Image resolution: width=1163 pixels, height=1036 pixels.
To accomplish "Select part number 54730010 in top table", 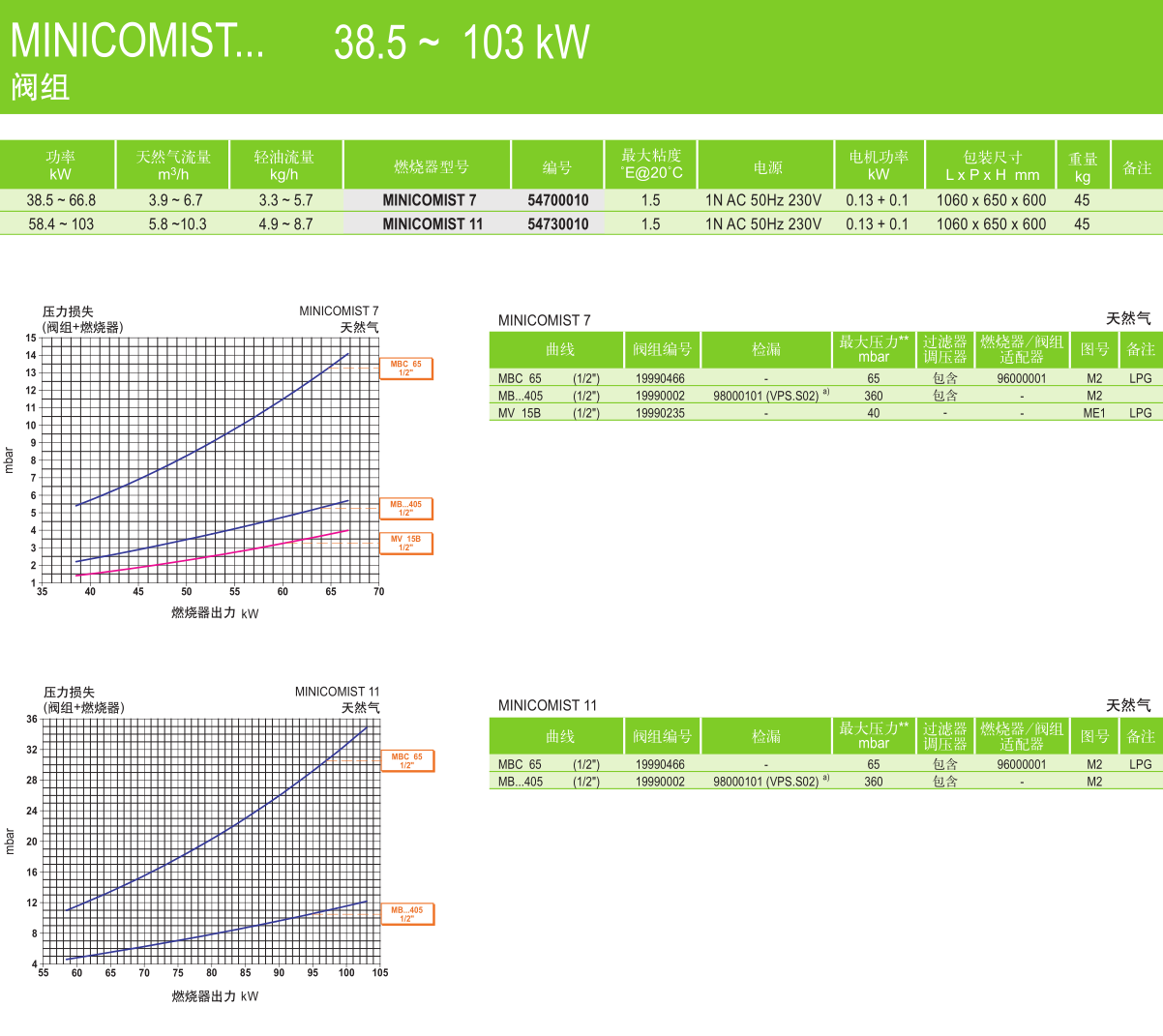I will (557, 223).
